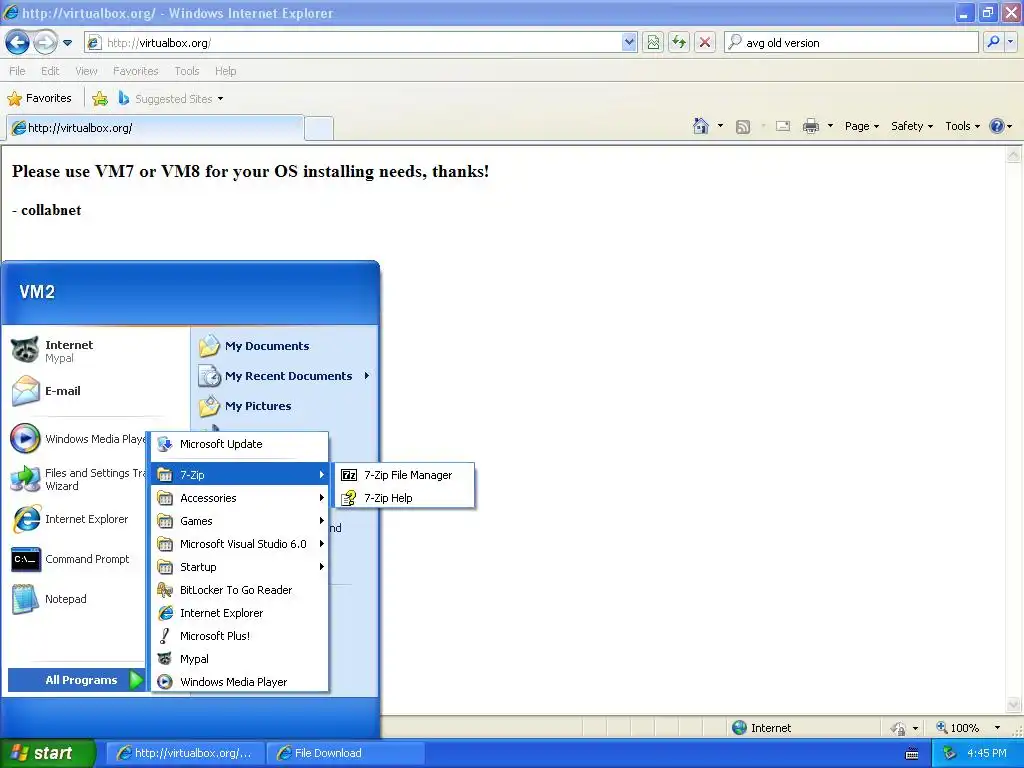Click the Favorites star button
Viewport: 1024px width, 768px height.
pyautogui.click(x=39, y=99)
